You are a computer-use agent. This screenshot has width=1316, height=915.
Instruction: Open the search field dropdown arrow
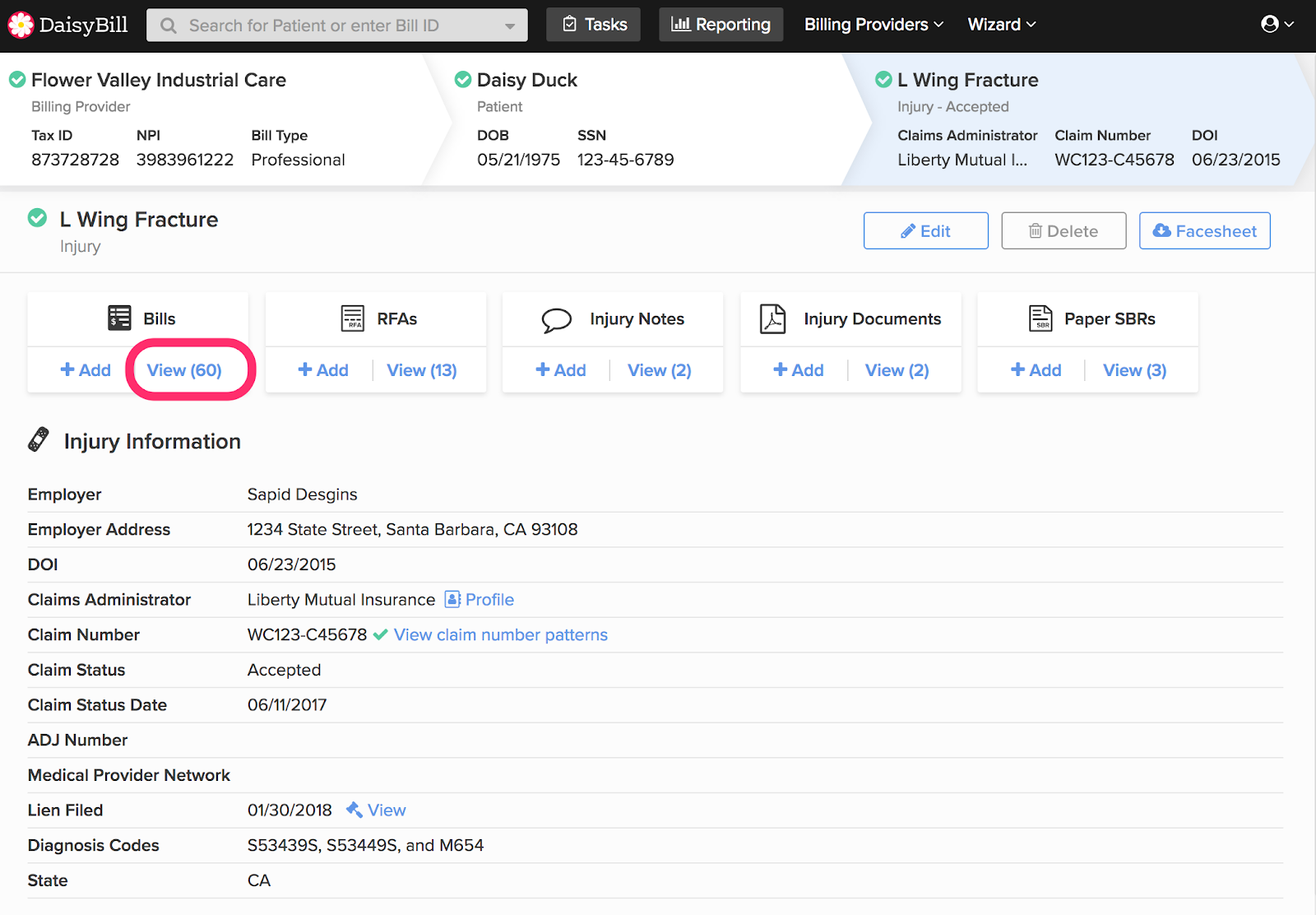pos(510,26)
